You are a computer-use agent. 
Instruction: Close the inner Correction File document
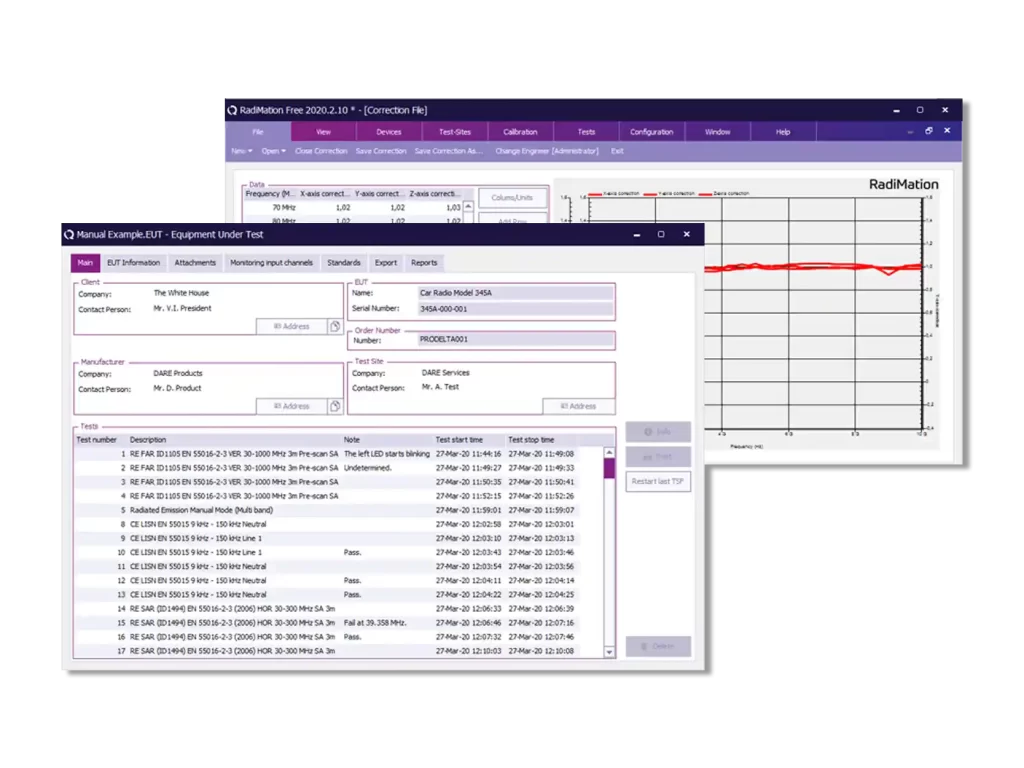(947, 131)
